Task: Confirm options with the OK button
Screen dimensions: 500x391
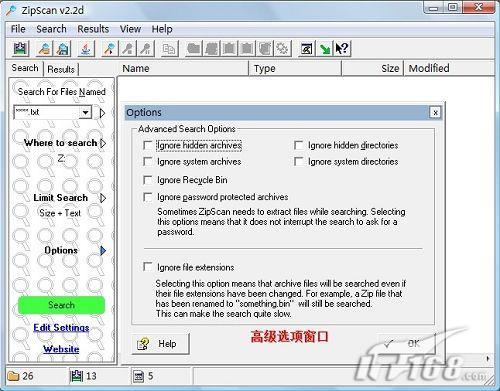Action: [407, 344]
